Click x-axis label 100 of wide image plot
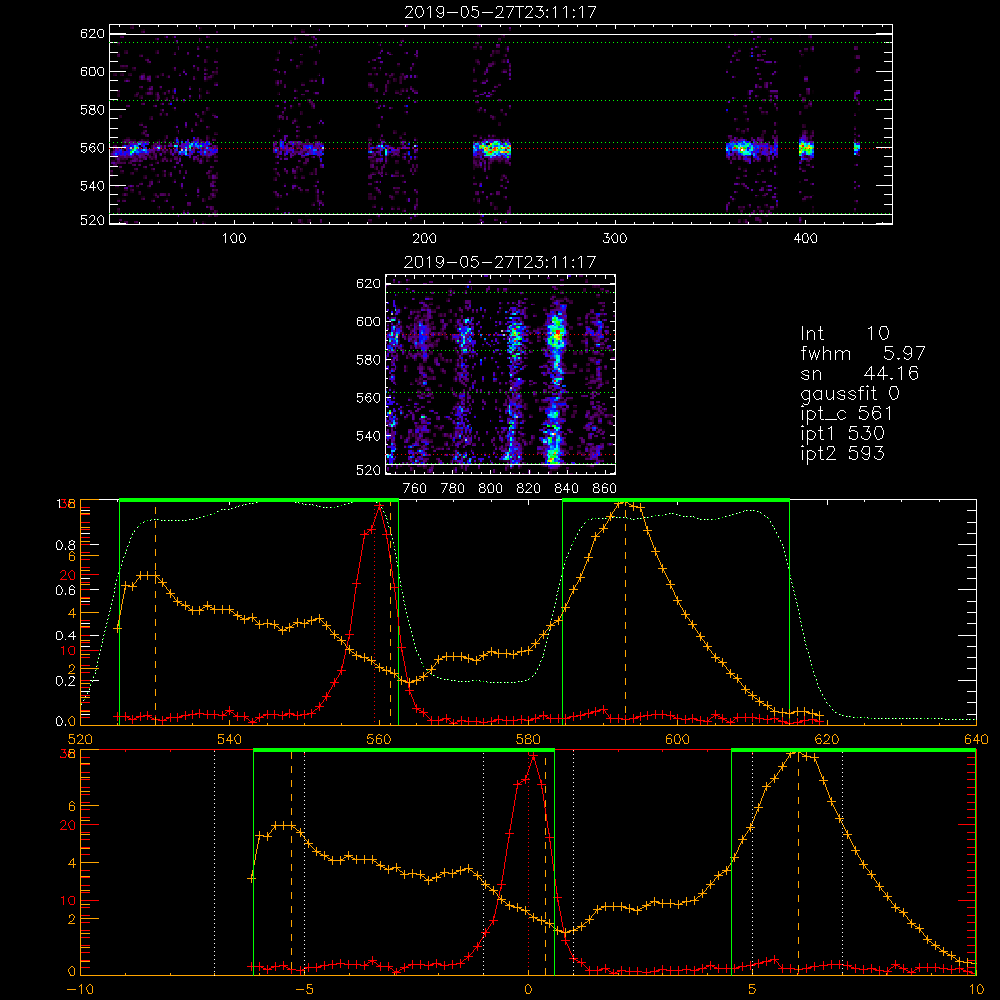1000x1000 pixels. (234, 239)
